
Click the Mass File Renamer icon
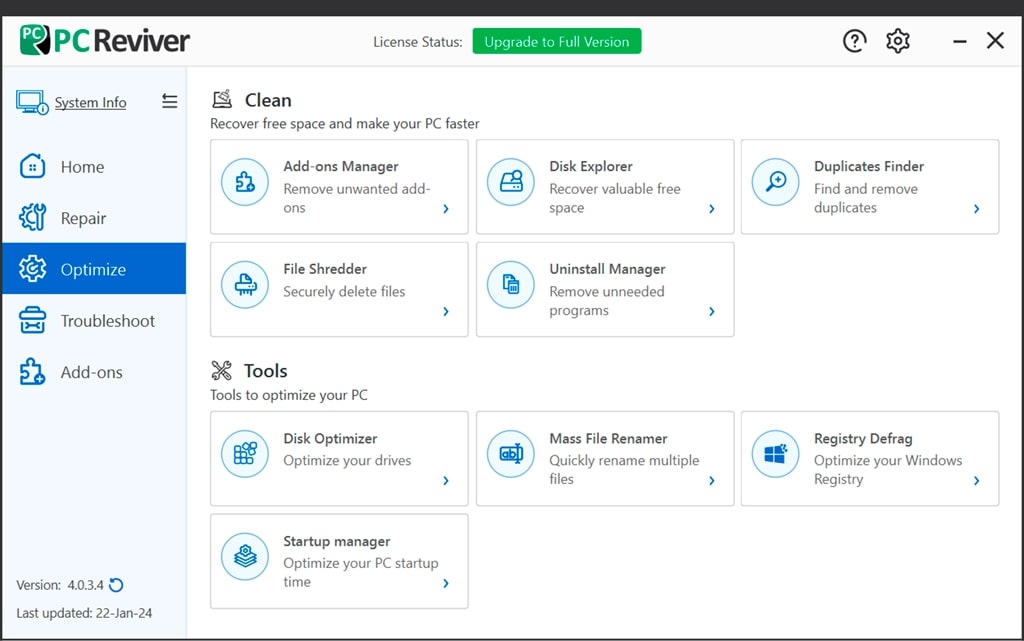pos(511,454)
